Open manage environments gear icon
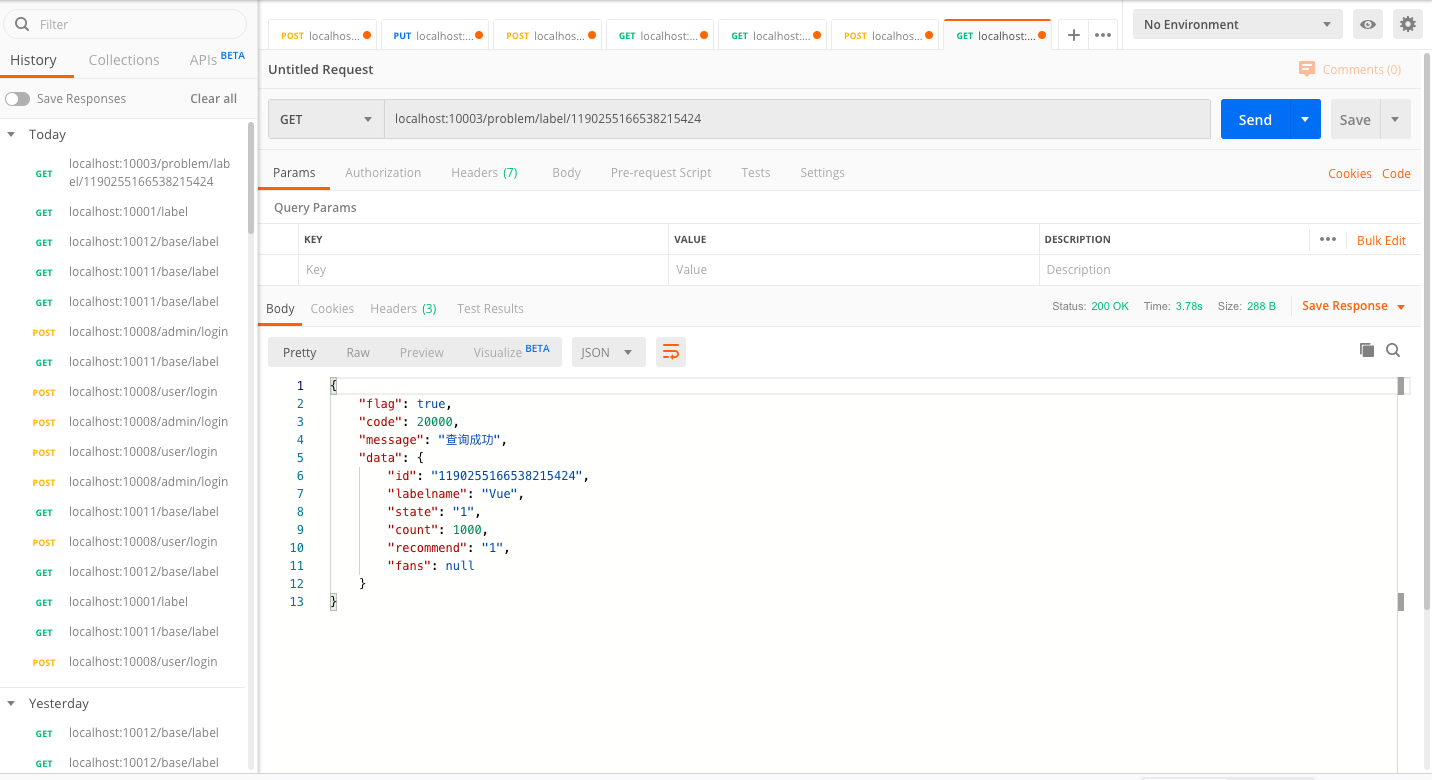 point(1408,24)
